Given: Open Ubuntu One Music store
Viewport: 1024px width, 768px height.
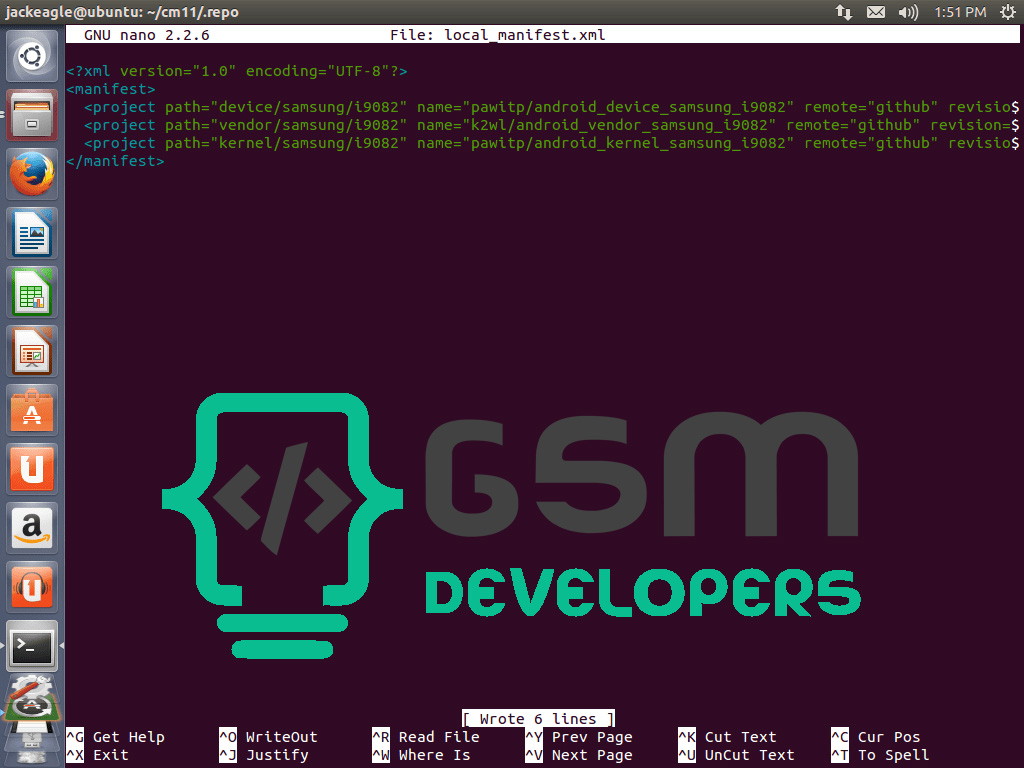Looking at the screenshot, I should click(32, 586).
